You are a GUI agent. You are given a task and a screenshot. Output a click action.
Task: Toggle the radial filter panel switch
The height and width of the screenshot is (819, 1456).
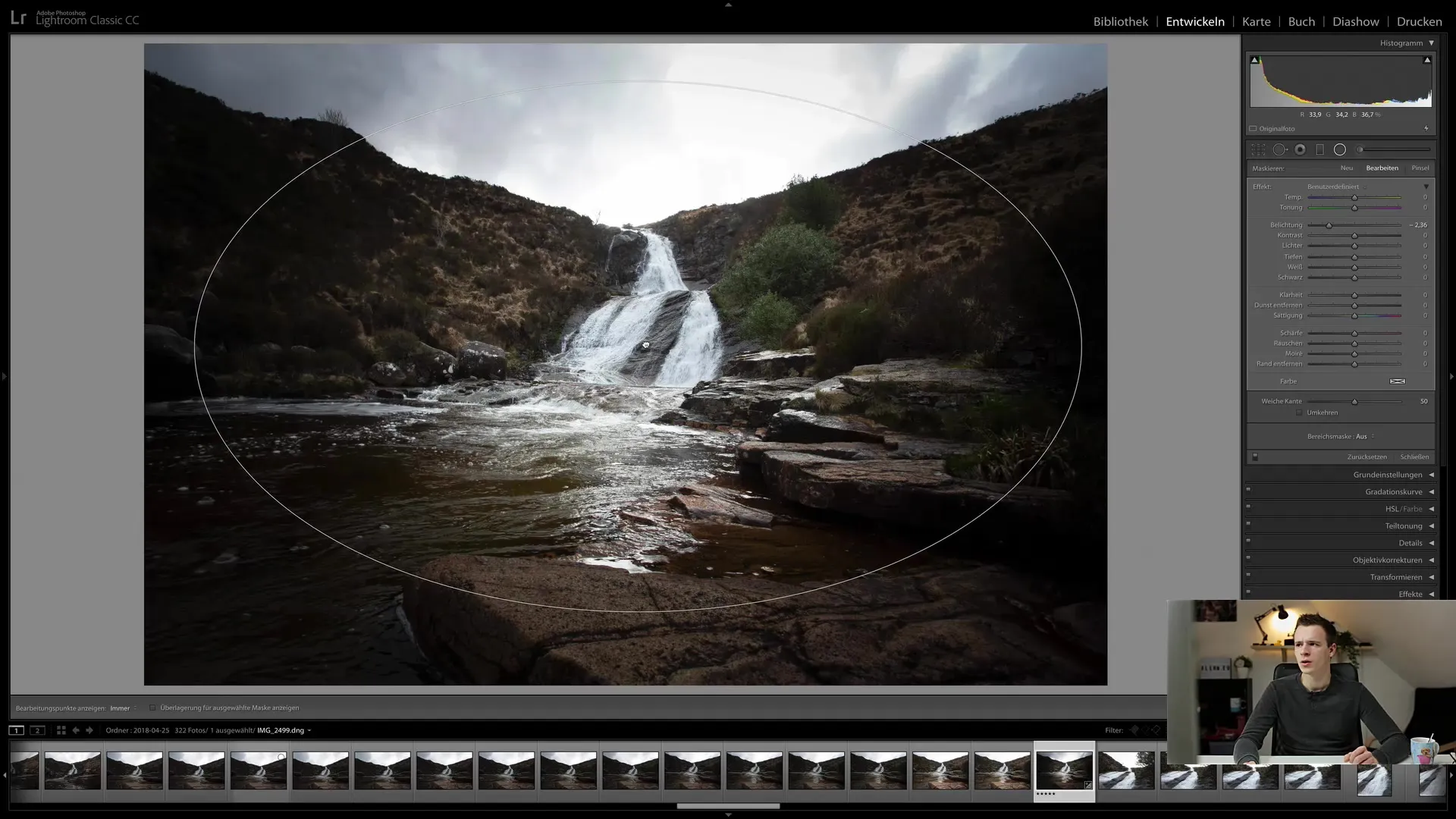(x=1255, y=457)
